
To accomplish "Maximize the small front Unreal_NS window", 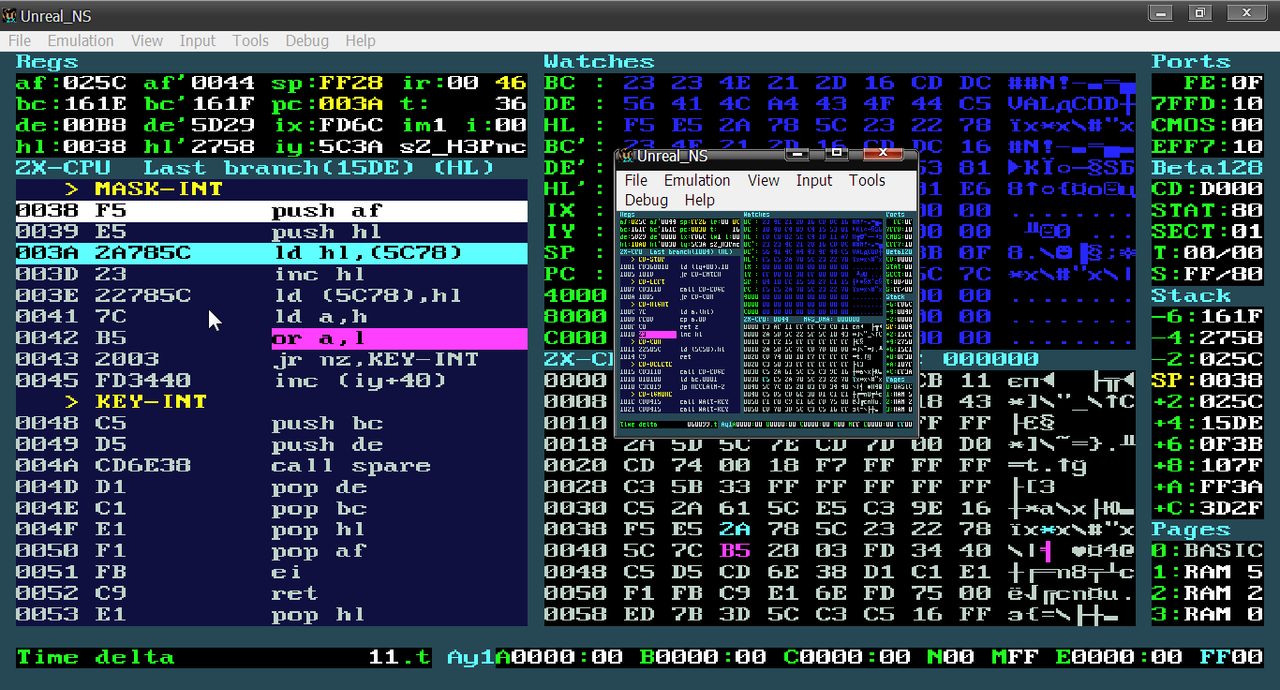I will point(838,154).
